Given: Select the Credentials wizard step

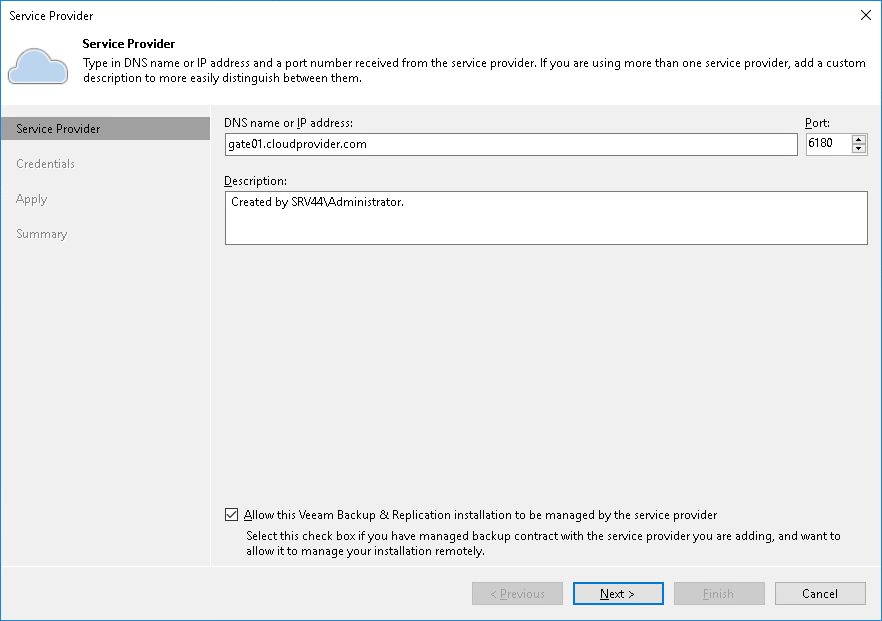Looking at the screenshot, I should [45, 164].
